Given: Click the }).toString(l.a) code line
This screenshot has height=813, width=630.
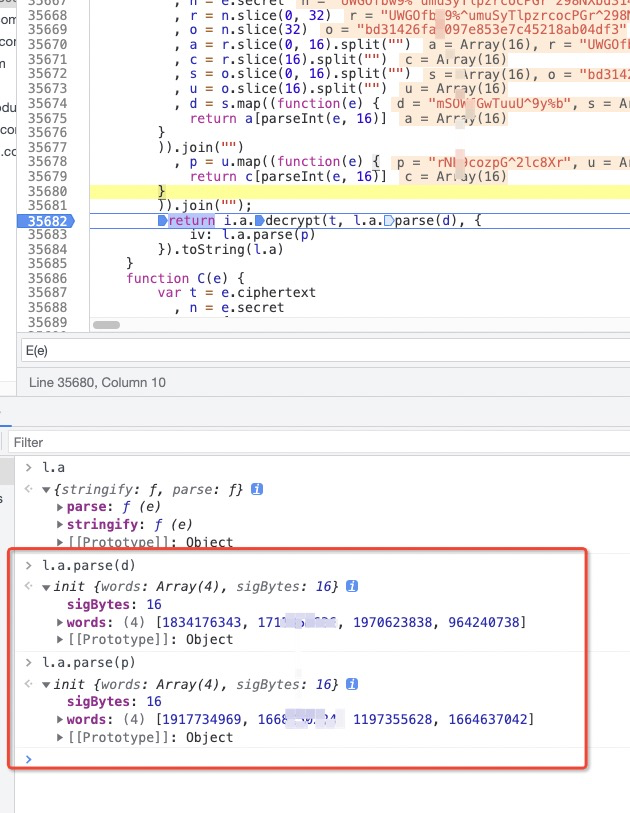Looking at the screenshot, I should click(221, 249).
